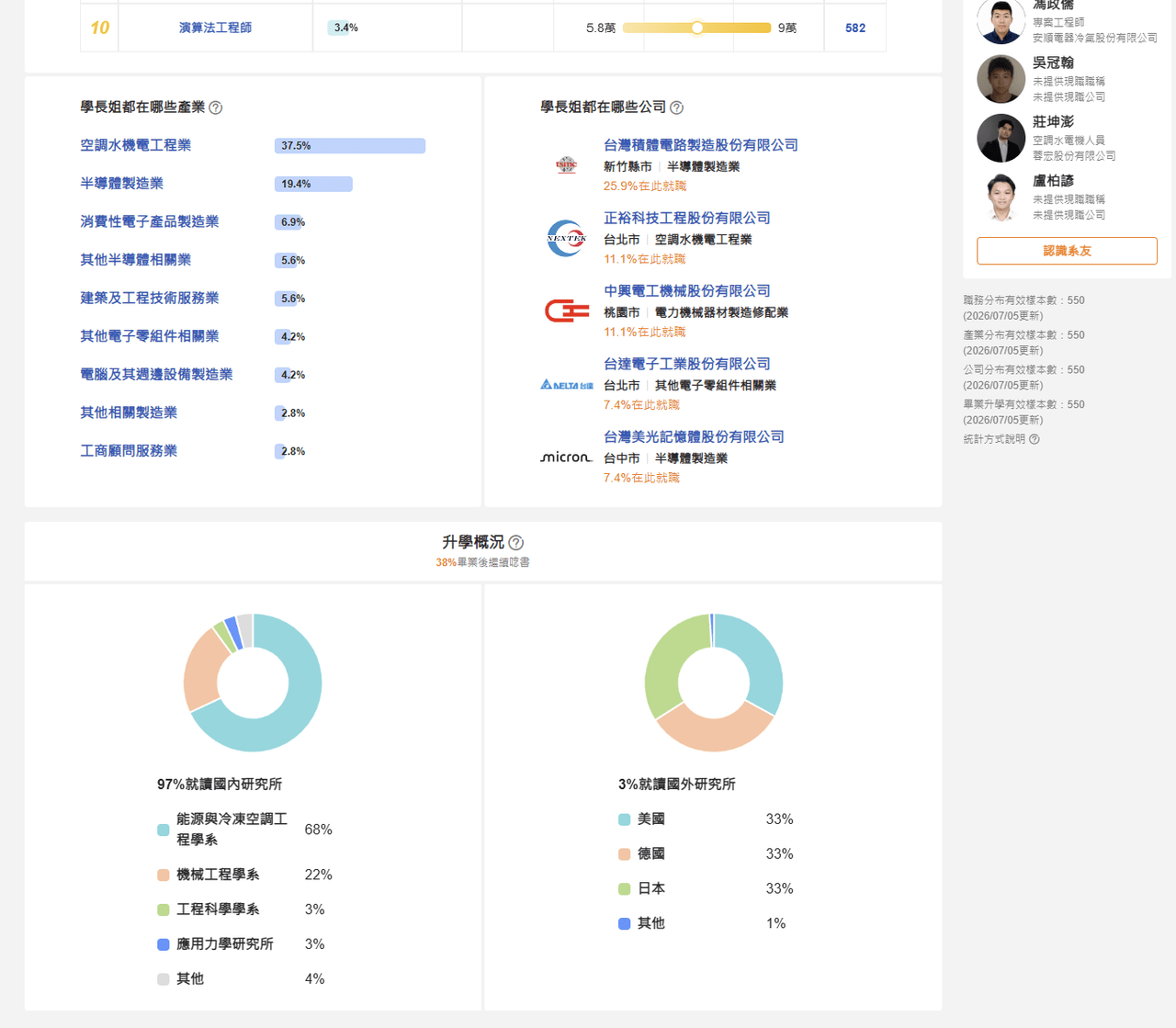Click the name 吳冠翰

tap(1053, 62)
